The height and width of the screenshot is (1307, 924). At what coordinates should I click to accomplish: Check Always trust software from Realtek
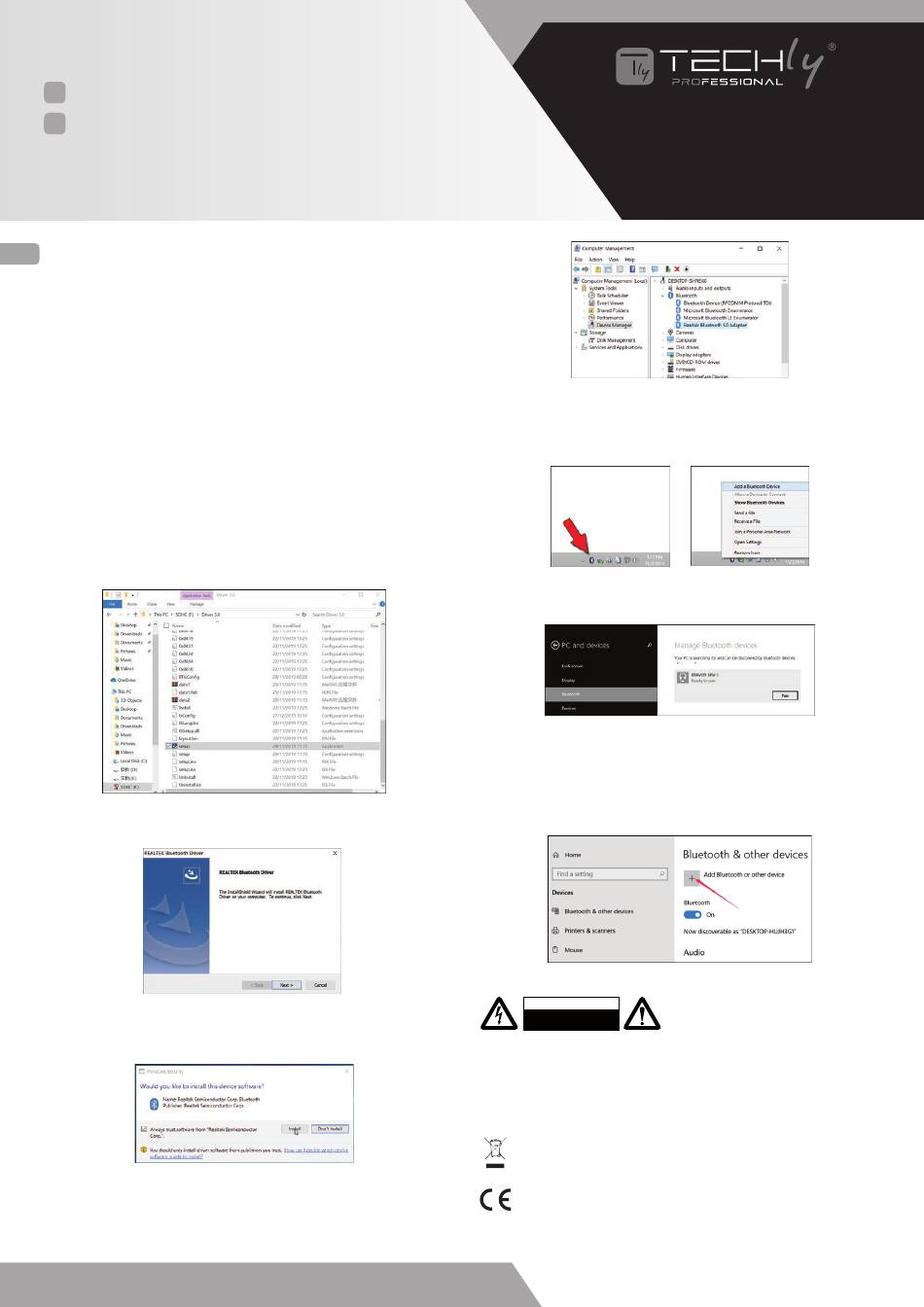[x=143, y=1129]
